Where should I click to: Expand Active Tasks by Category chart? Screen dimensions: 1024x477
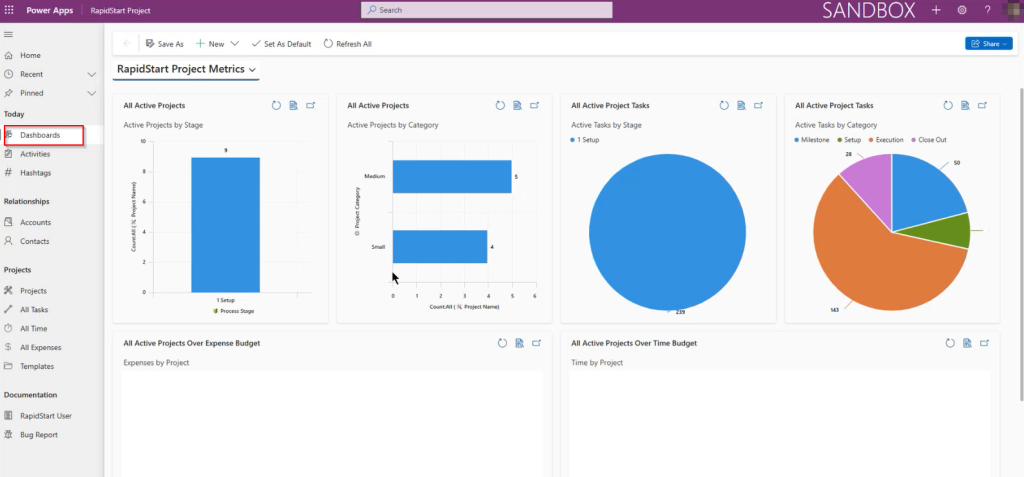[983, 105]
